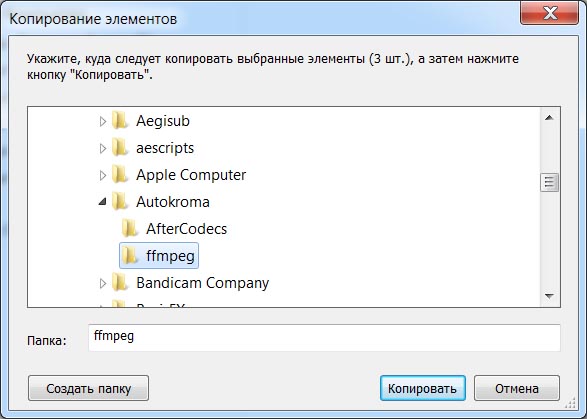The width and height of the screenshot is (587, 419).
Task: Expand the aescripts folder arrow
Action: click(103, 148)
